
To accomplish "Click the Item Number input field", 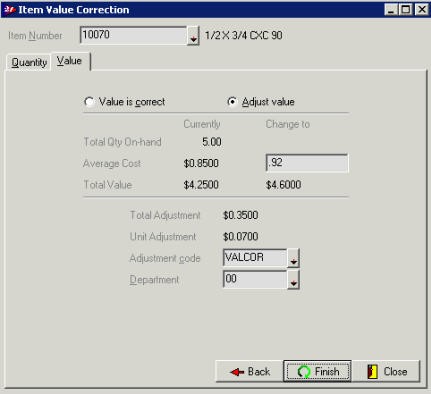I will click(x=134, y=35).
